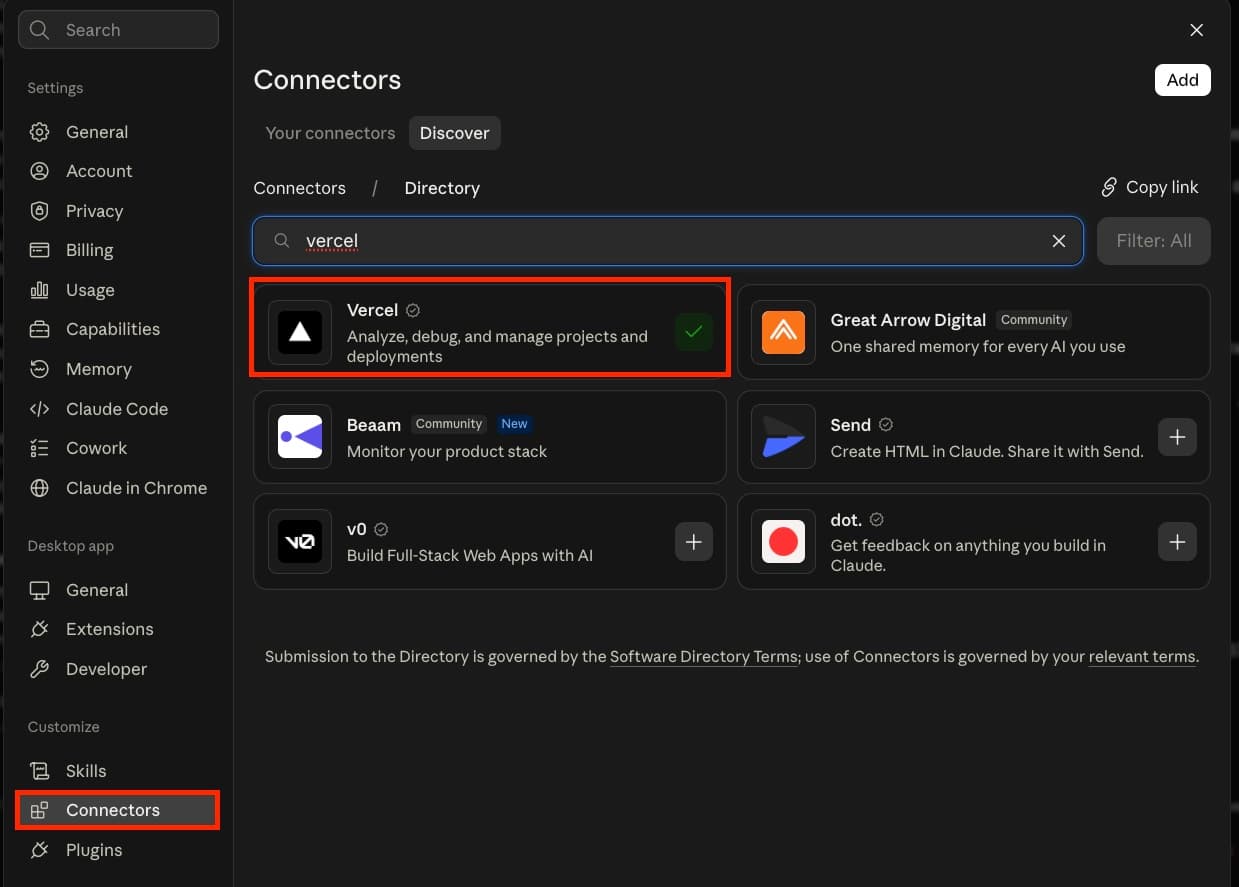Click the Community badge on Beaam
The image size is (1239, 887).
click(x=449, y=424)
